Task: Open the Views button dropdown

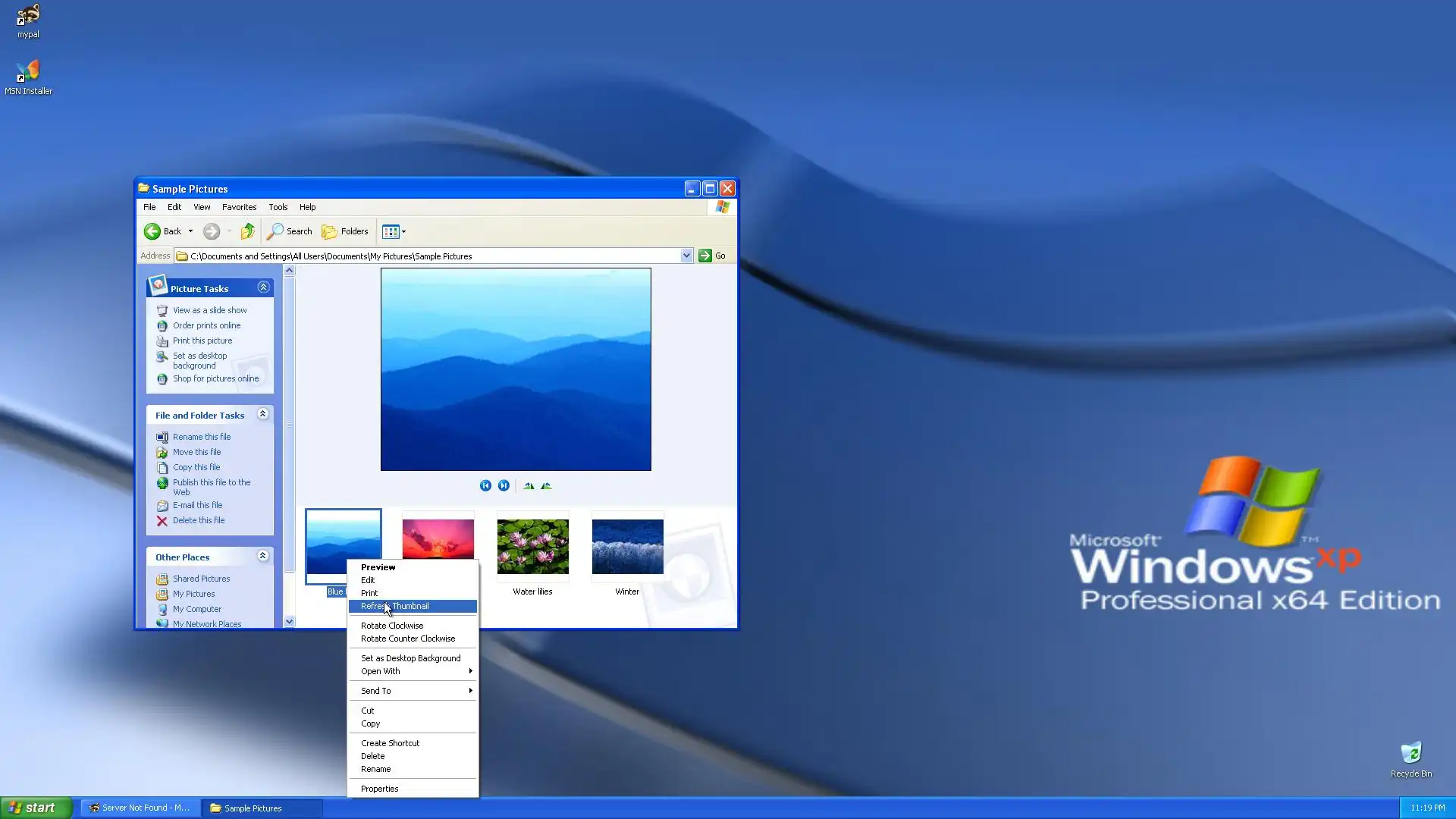Action: pyautogui.click(x=403, y=231)
